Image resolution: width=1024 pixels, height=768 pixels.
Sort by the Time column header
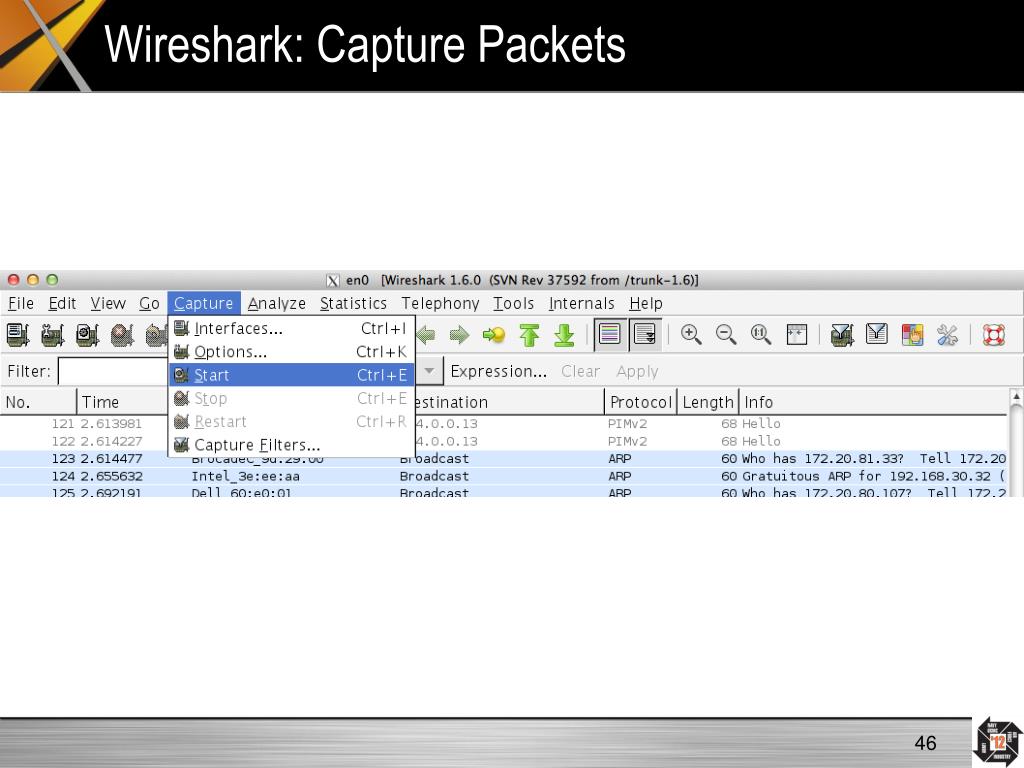coord(123,402)
